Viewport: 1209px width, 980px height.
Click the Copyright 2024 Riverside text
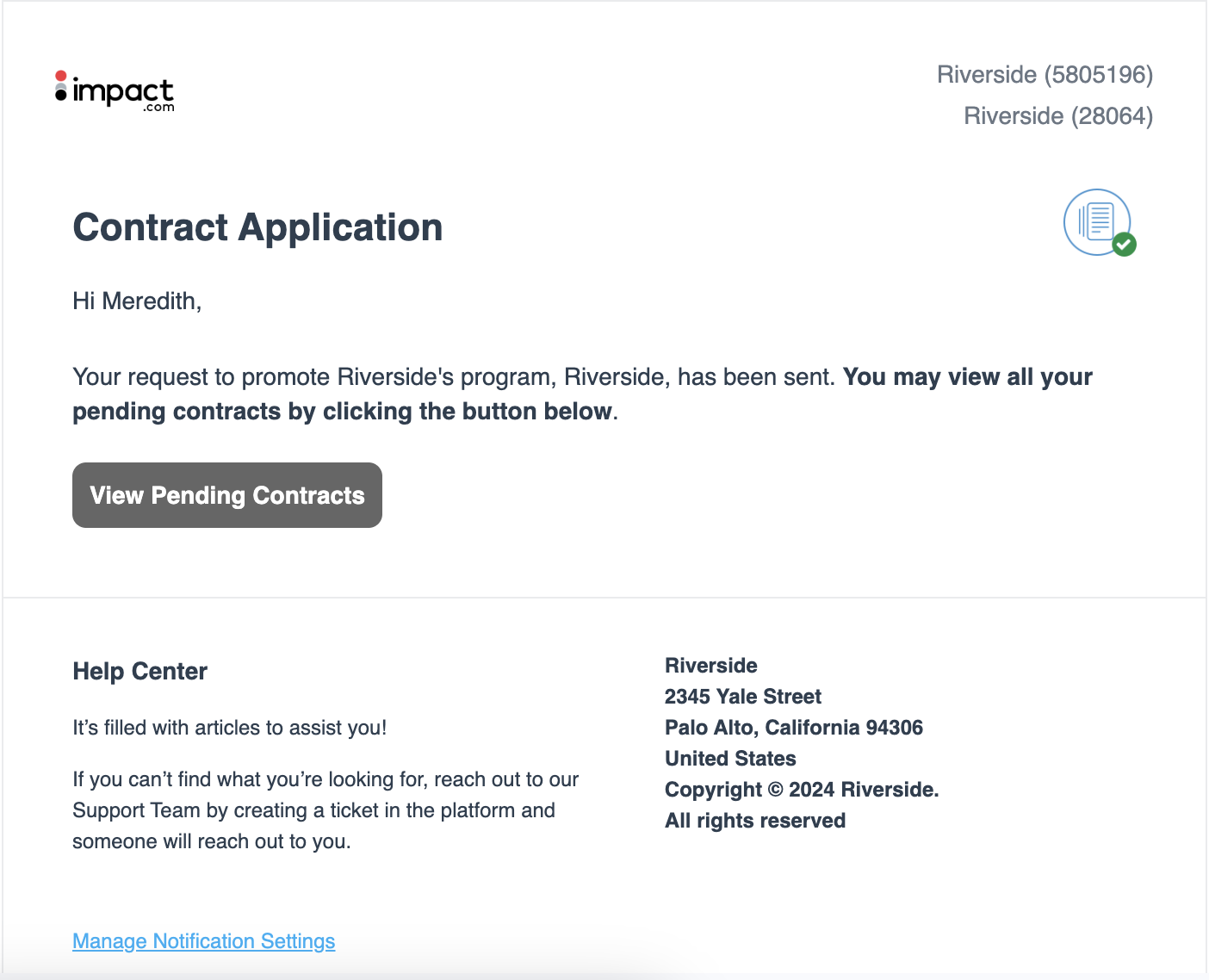tap(802, 790)
